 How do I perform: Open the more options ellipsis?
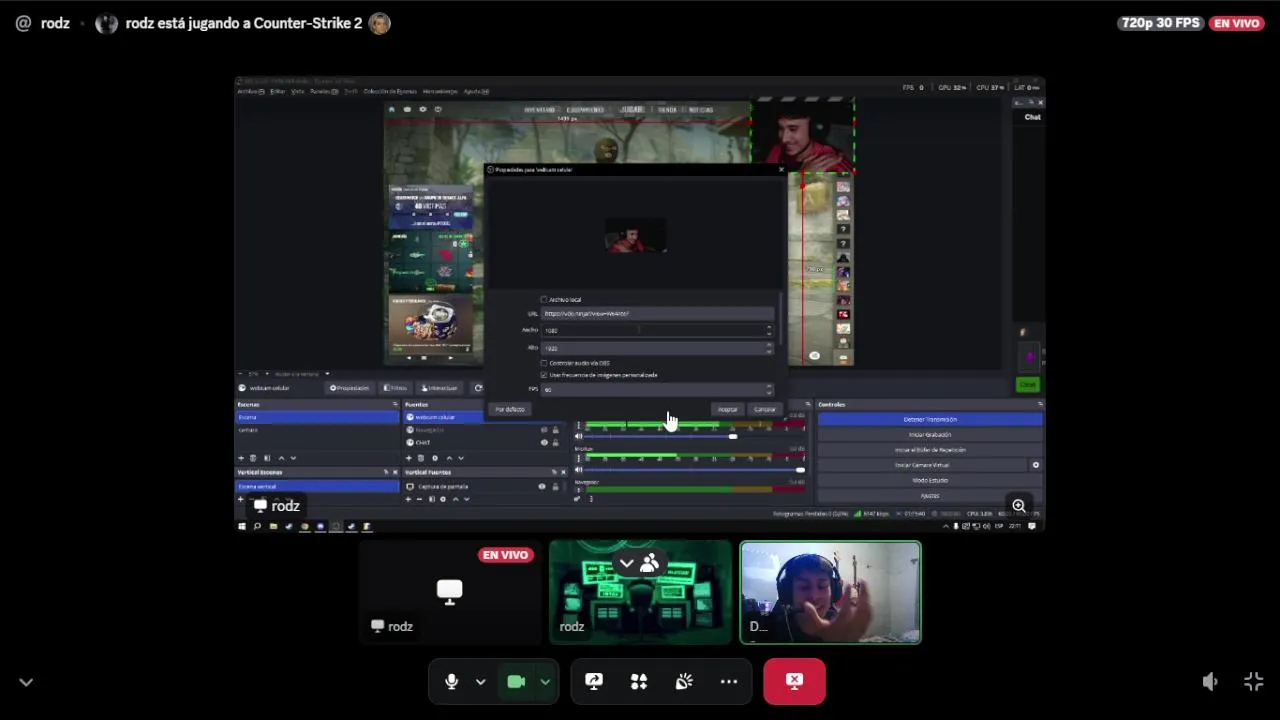coord(729,682)
